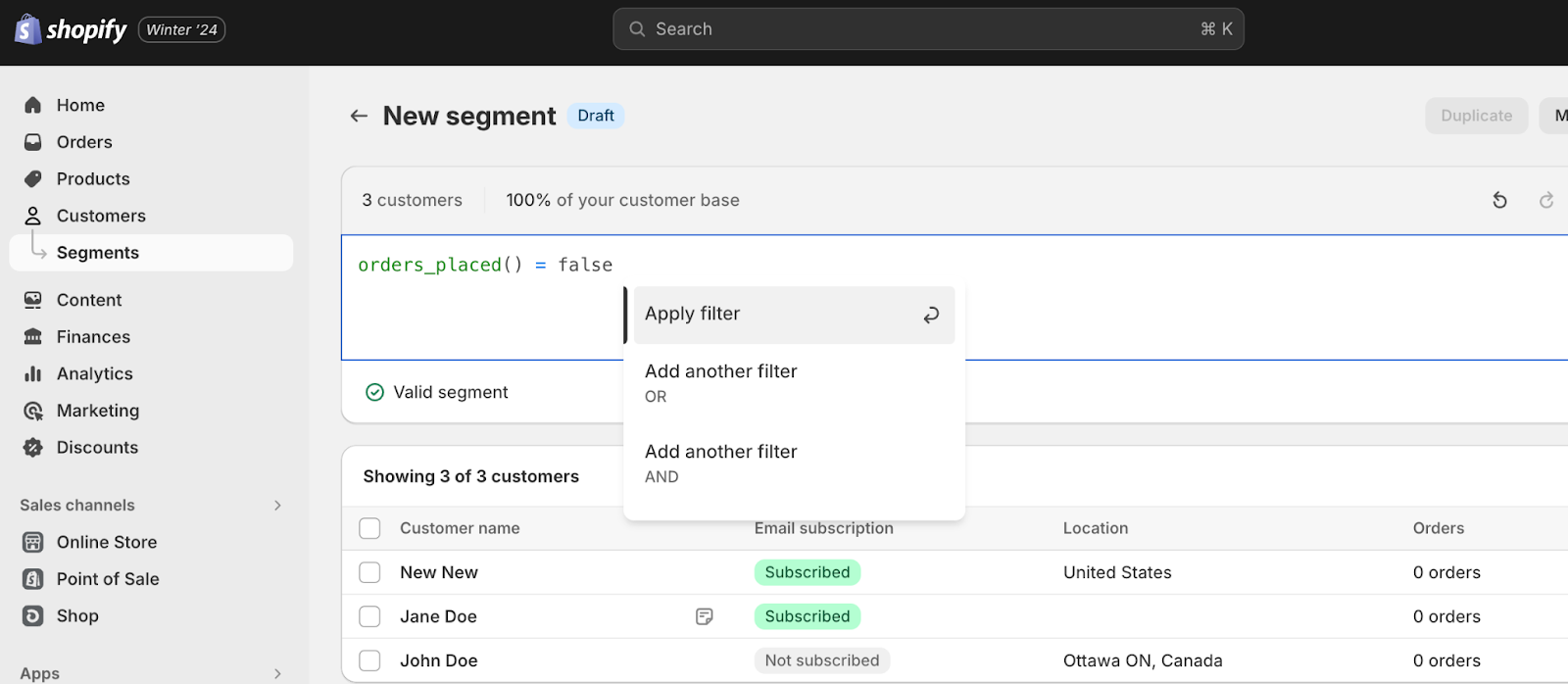Screen dimensions: 1568x684
Task: Click the Online Store icon
Action: point(33,542)
